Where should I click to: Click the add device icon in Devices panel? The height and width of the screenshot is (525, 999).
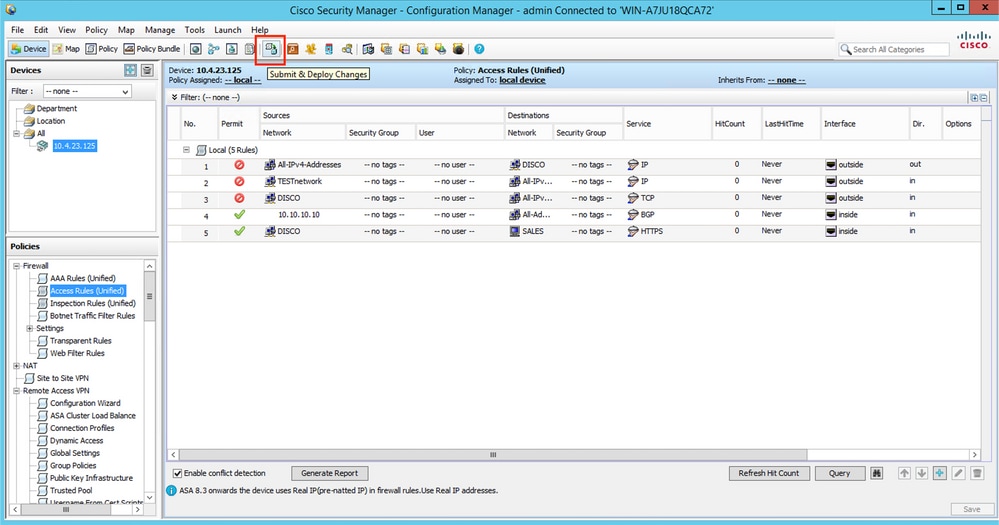(131, 70)
